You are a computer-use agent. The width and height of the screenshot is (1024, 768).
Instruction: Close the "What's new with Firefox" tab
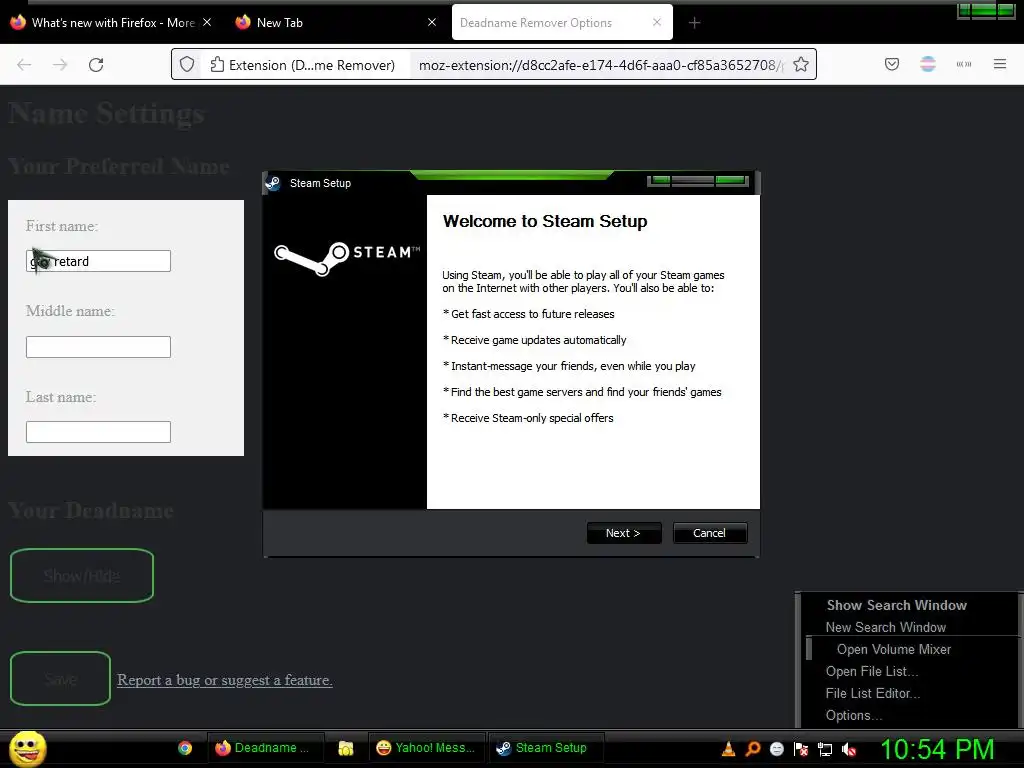click(x=207, y=22)
